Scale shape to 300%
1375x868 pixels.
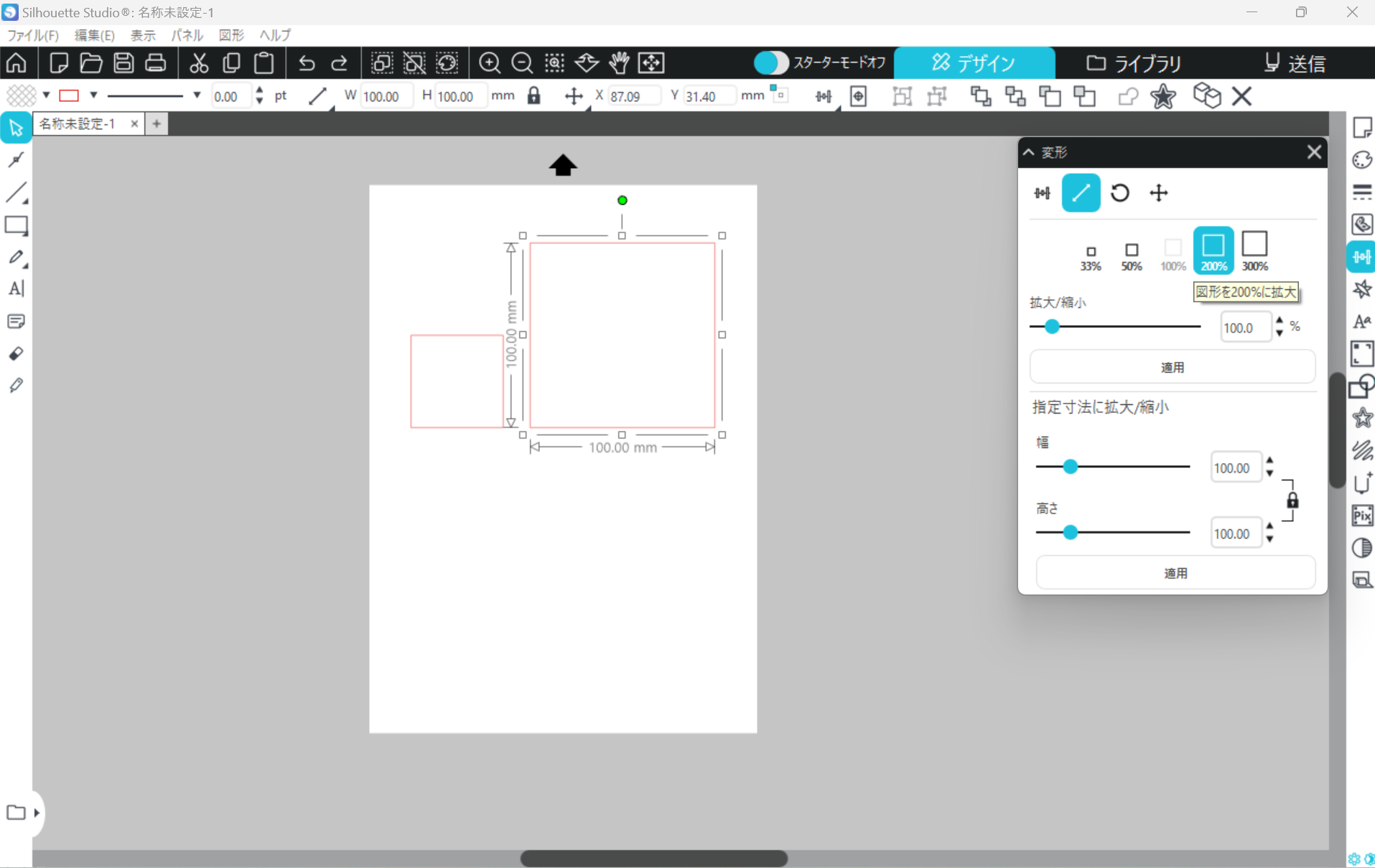click(x=1254, y=251)
